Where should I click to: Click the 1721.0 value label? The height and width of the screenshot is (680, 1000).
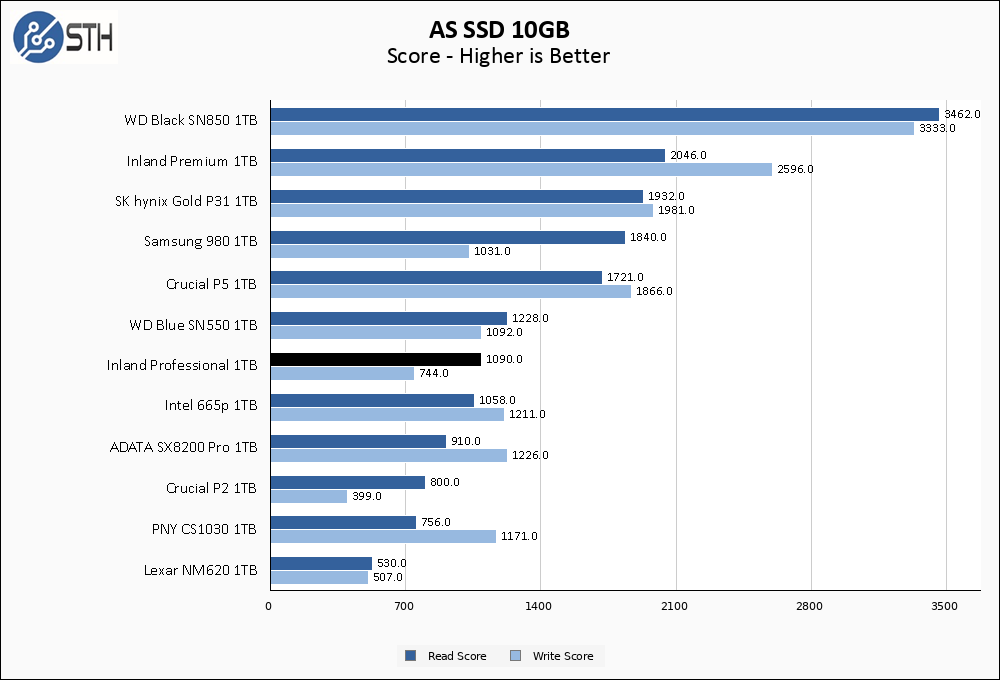(625, 277)
